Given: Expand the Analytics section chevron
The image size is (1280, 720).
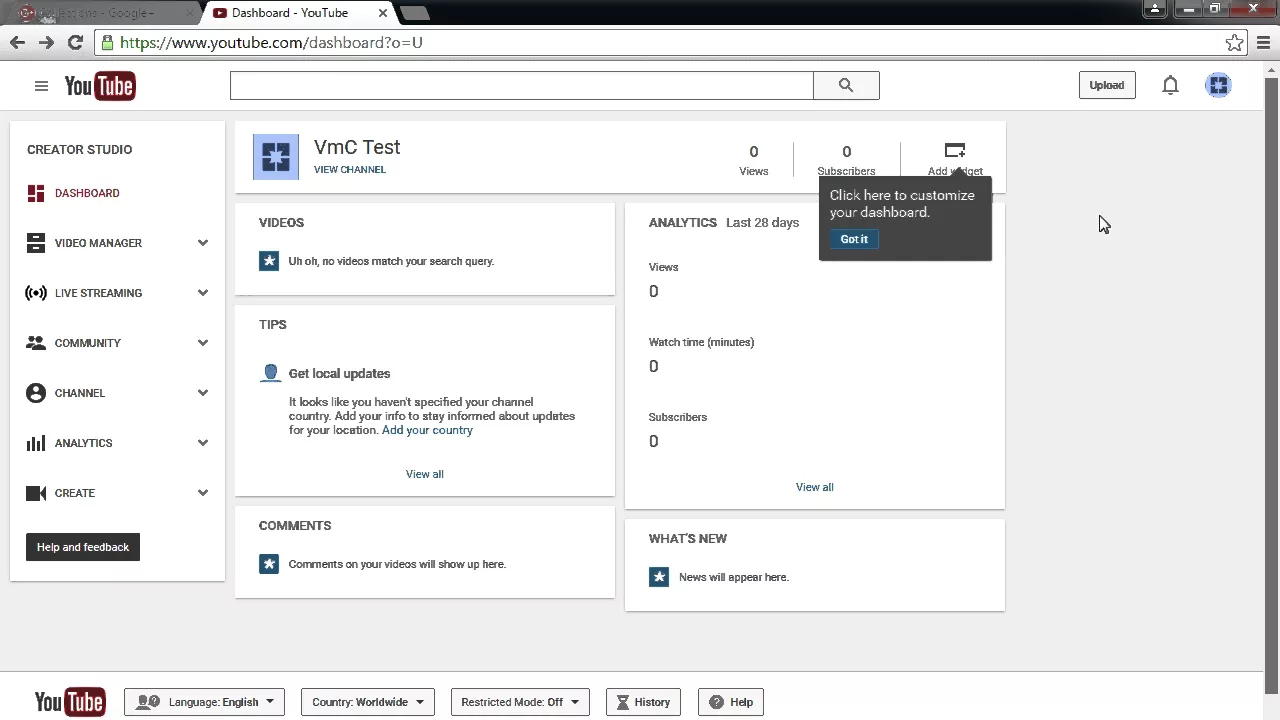Looking at the screenshot, I should tap(203, 443).
